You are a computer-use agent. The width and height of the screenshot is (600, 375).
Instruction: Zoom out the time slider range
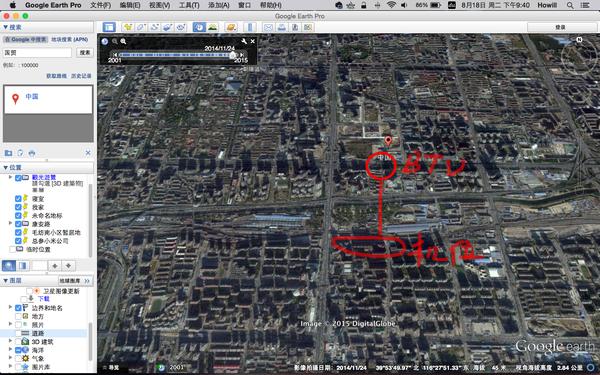114,41
